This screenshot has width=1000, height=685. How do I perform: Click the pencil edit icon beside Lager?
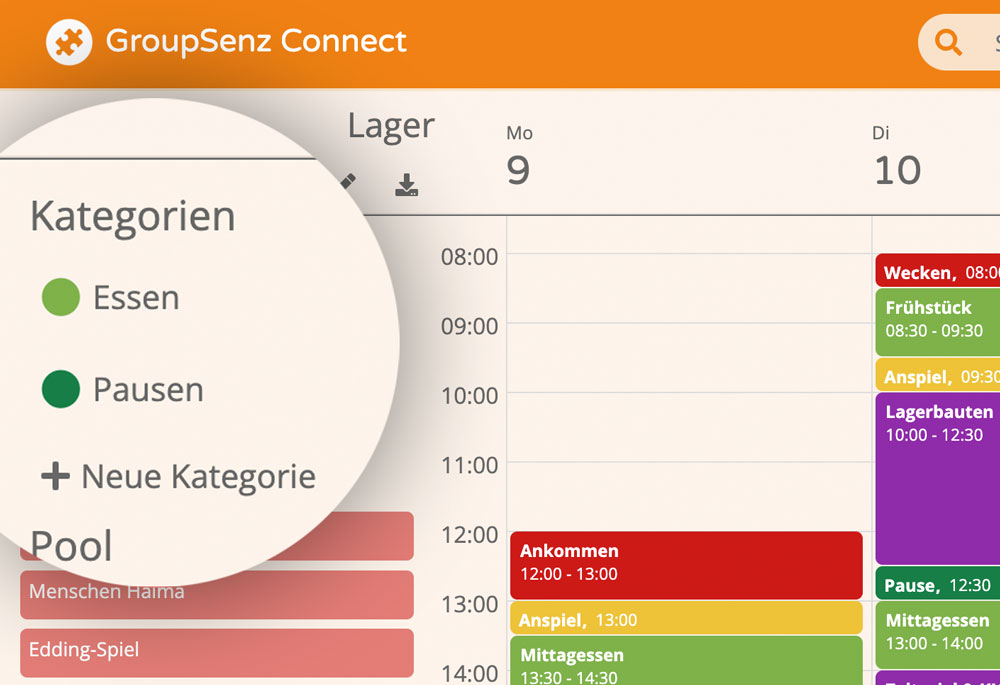[x=348, y=181]
